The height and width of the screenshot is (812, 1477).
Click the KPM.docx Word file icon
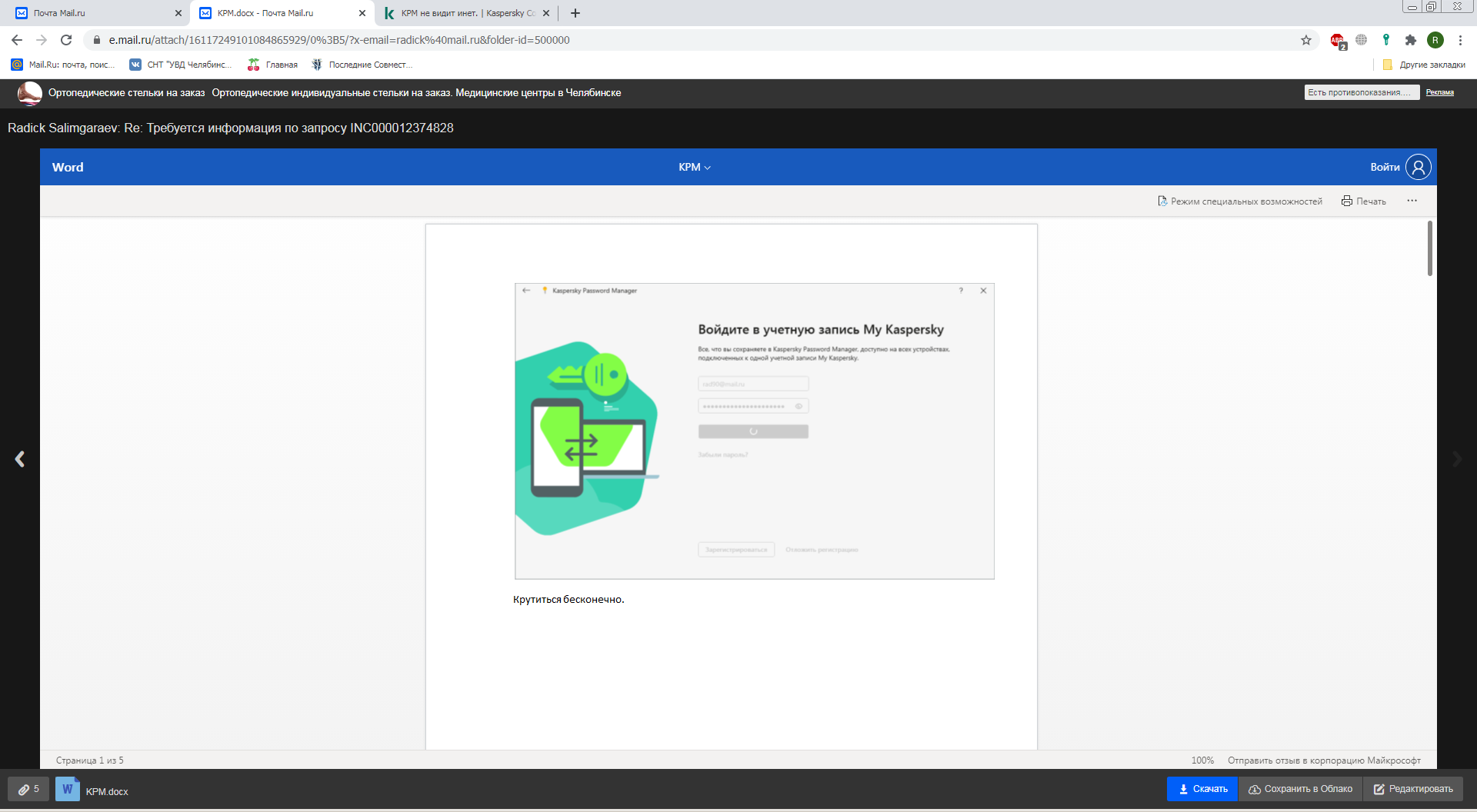click(x=68, y=790)
